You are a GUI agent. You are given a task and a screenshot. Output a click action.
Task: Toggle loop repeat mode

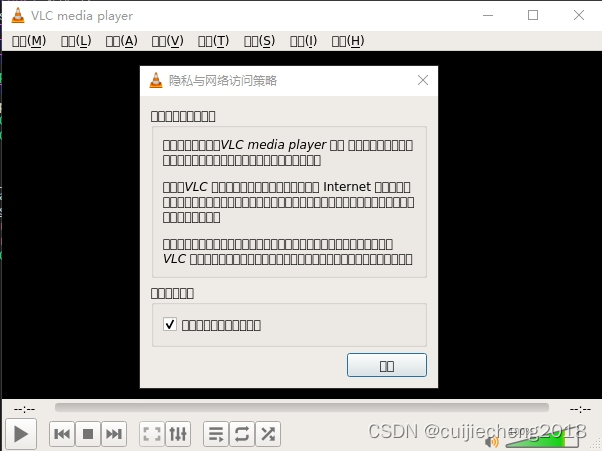(x=242, y=434)
